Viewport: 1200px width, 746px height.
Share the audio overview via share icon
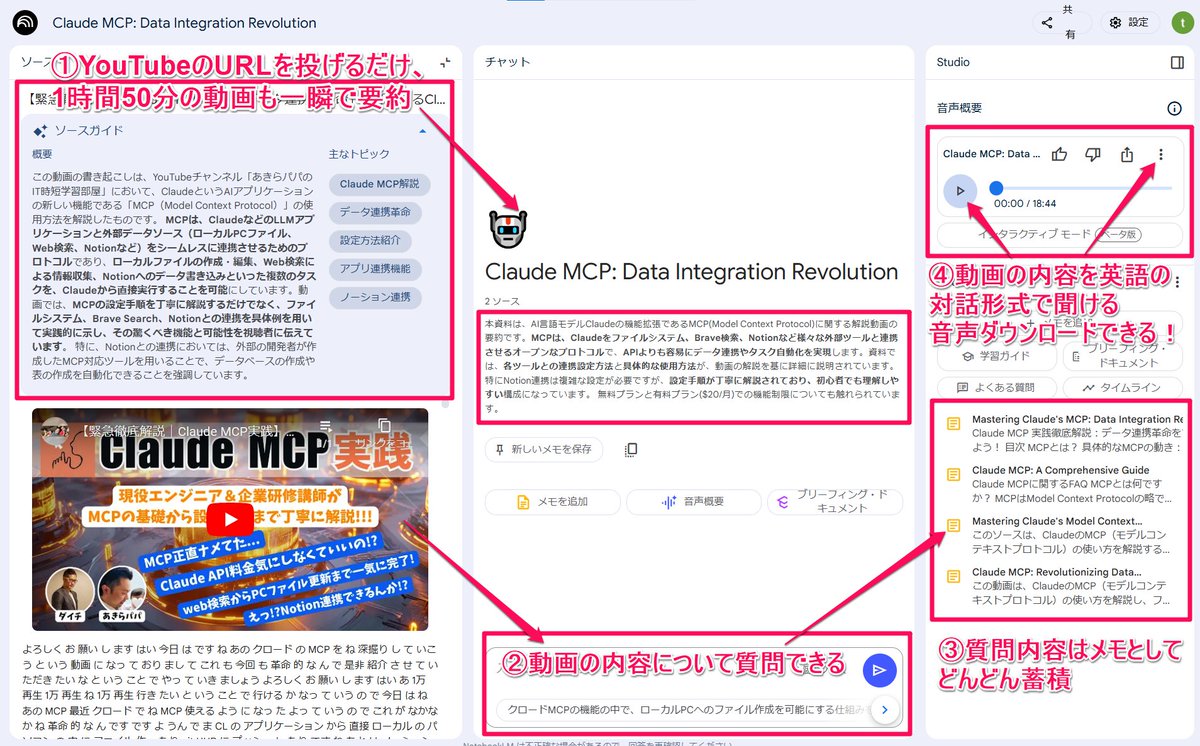[1127, 154]
